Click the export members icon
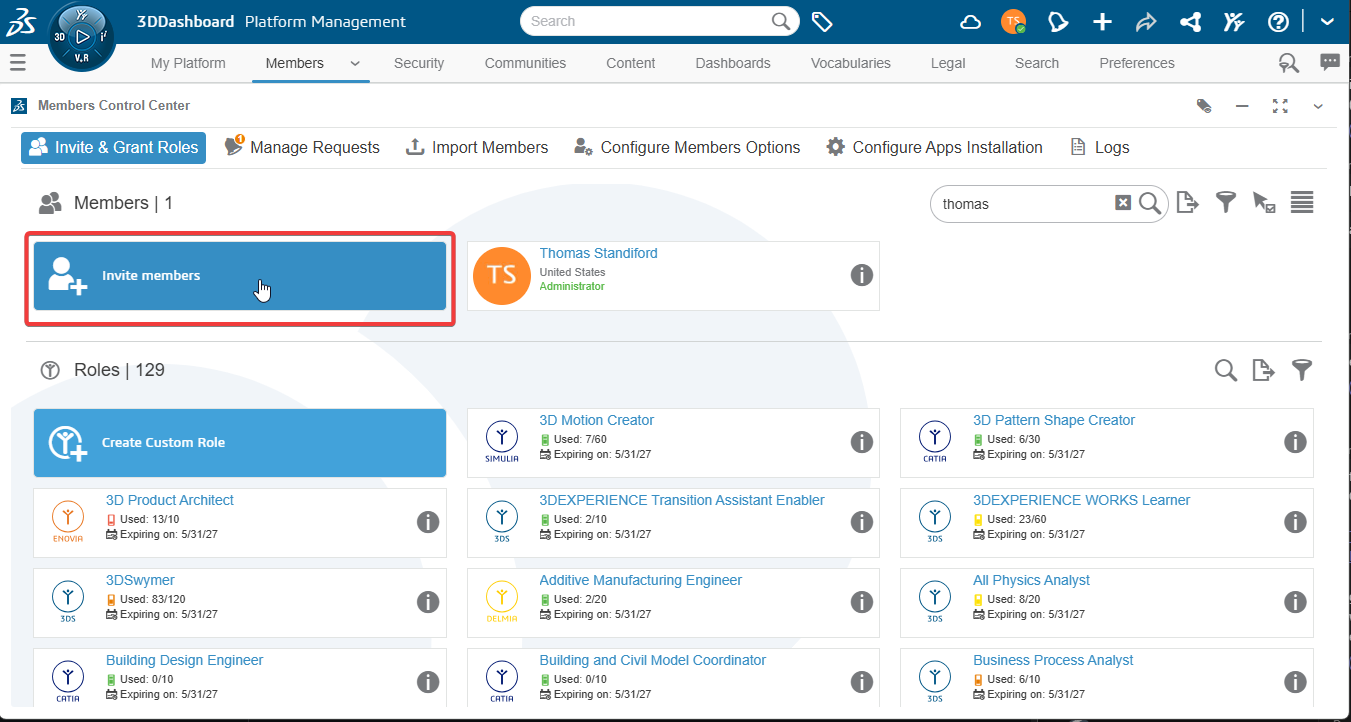Screen dimensions: 1351x722 (1187, 203)
